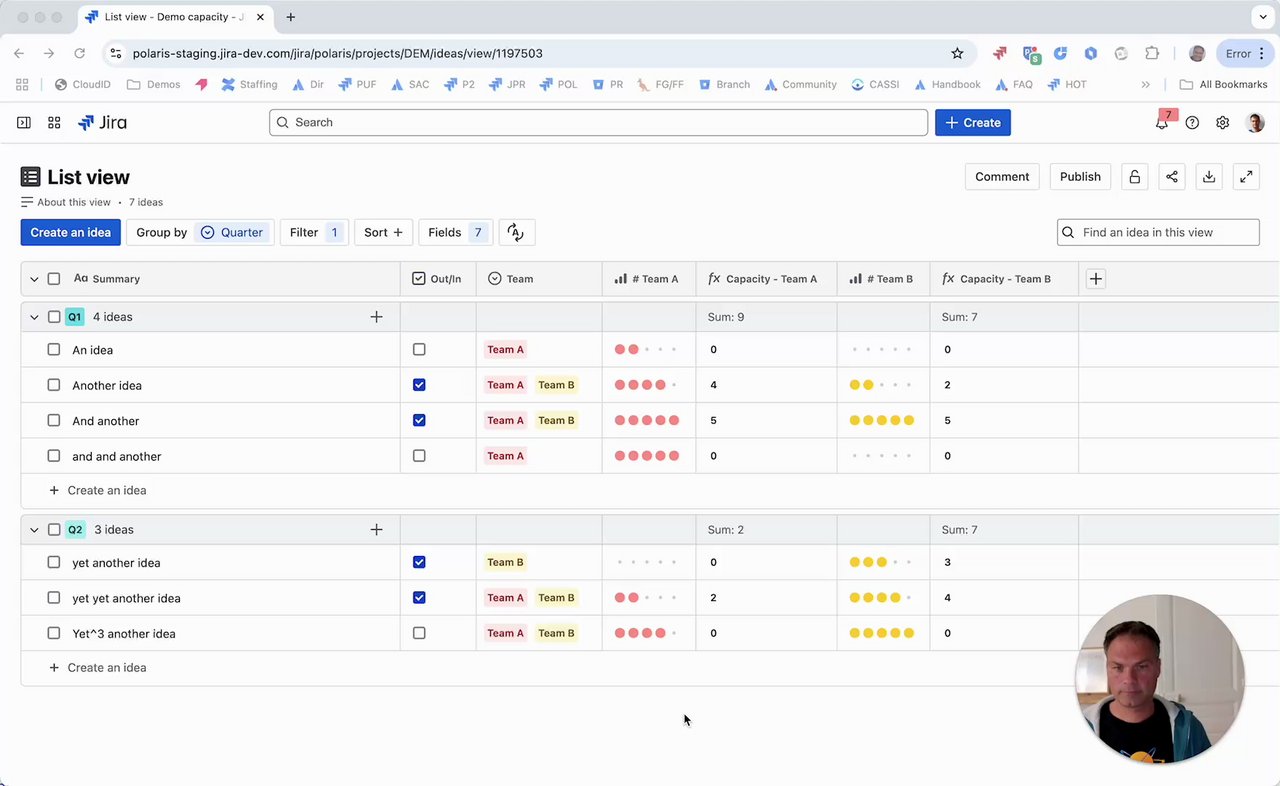Open the Fields menu
The height and width of the screenshot is (786, 1280).
[x=455, y=232]
